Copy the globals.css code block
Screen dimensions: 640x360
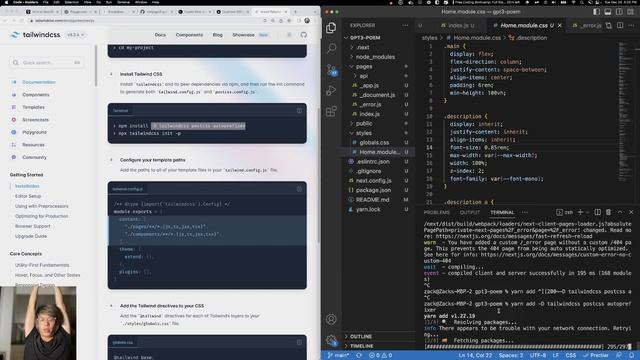click(299, 342)
